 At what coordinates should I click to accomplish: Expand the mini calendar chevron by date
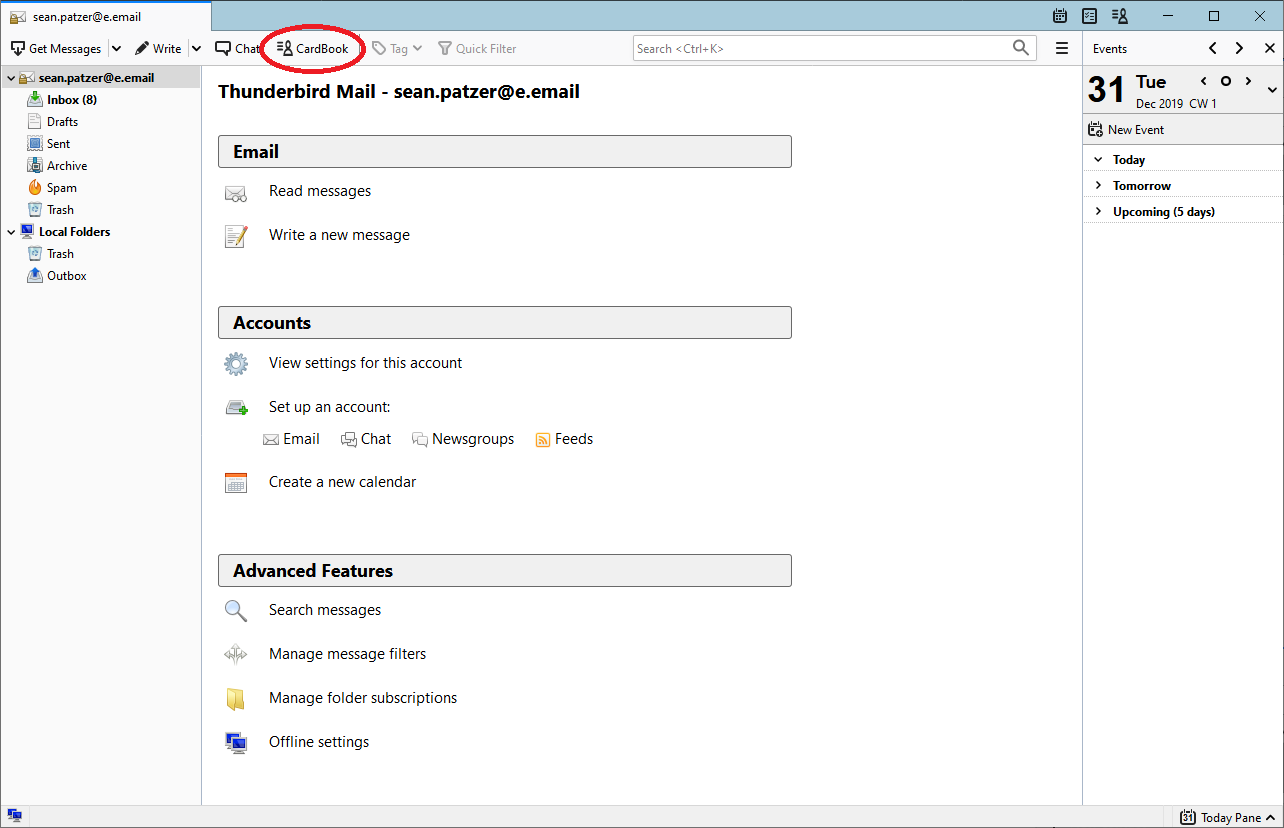point(1272,90)
